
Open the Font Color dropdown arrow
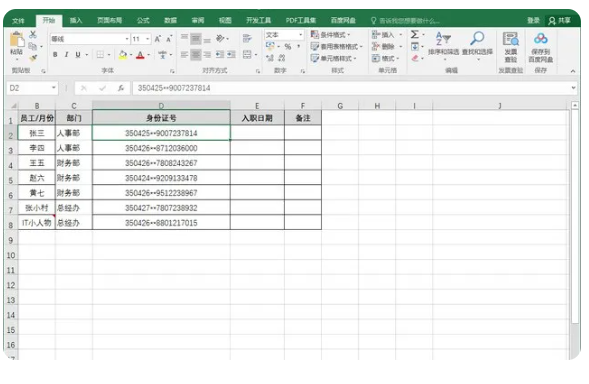pyautogui.click(x=148, y=55)
